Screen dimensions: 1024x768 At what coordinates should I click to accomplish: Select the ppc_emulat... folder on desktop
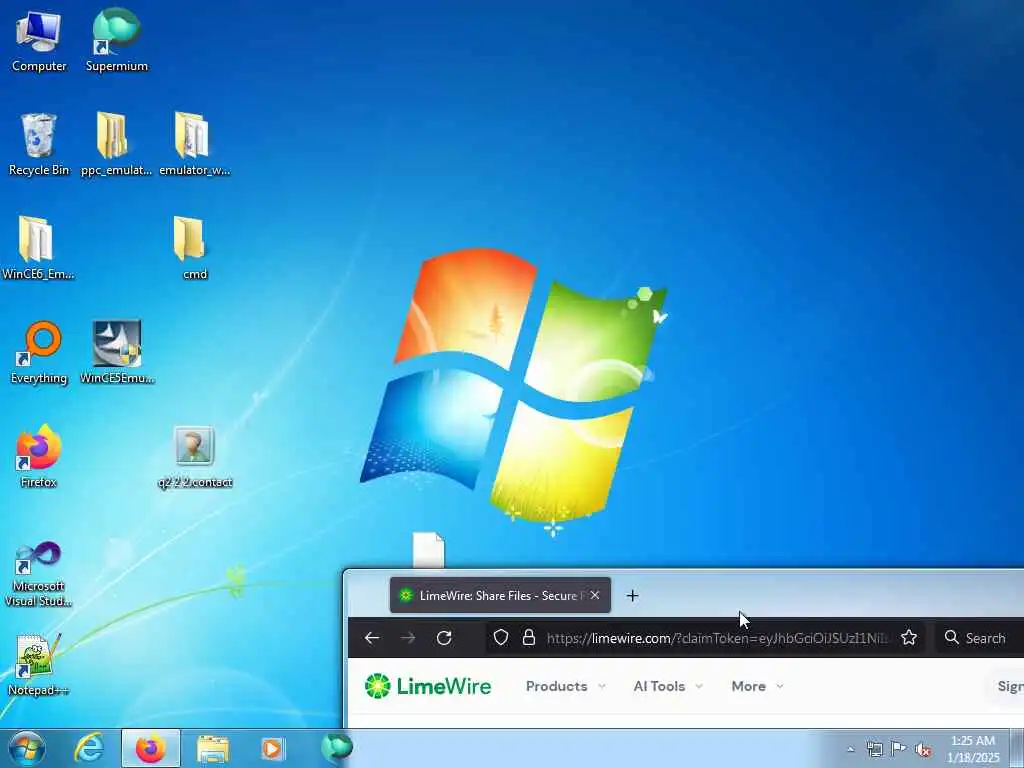[116, 144]
